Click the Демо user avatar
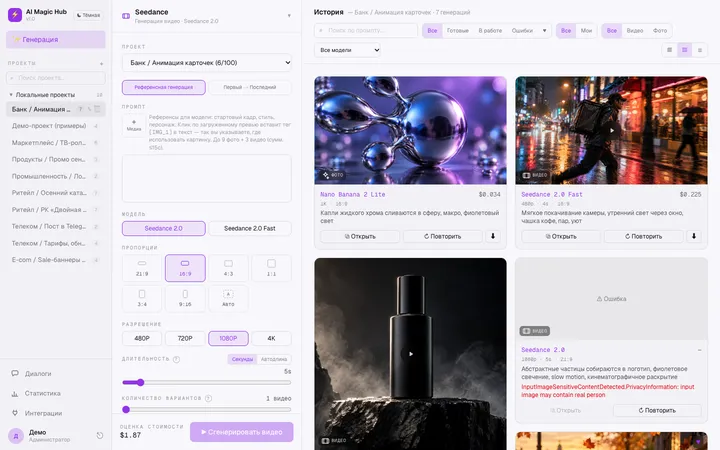Image resolution: width=720 pixels, height=450 pixels. click(16, 436)
